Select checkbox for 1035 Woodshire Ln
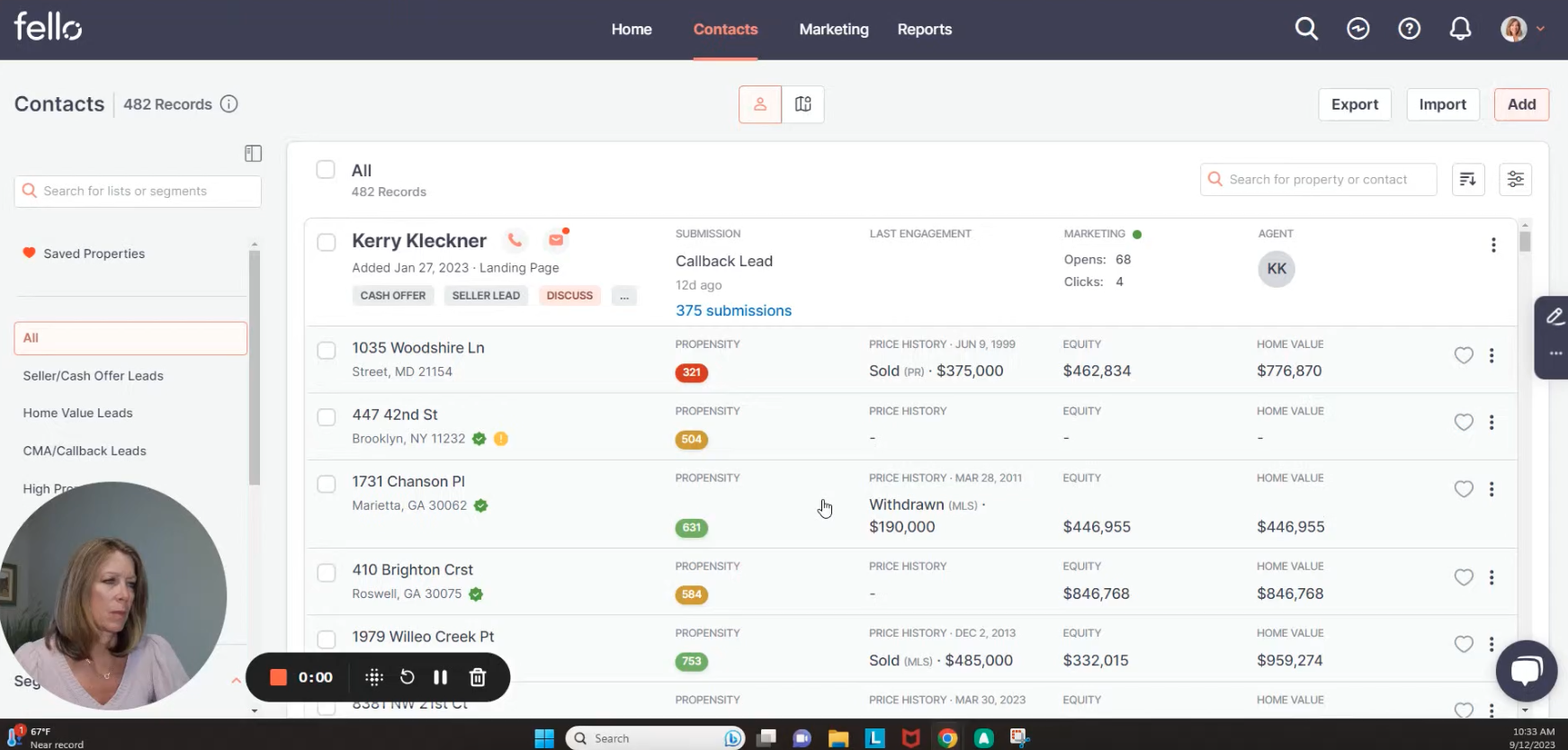1568x750 pixels. 327,350
